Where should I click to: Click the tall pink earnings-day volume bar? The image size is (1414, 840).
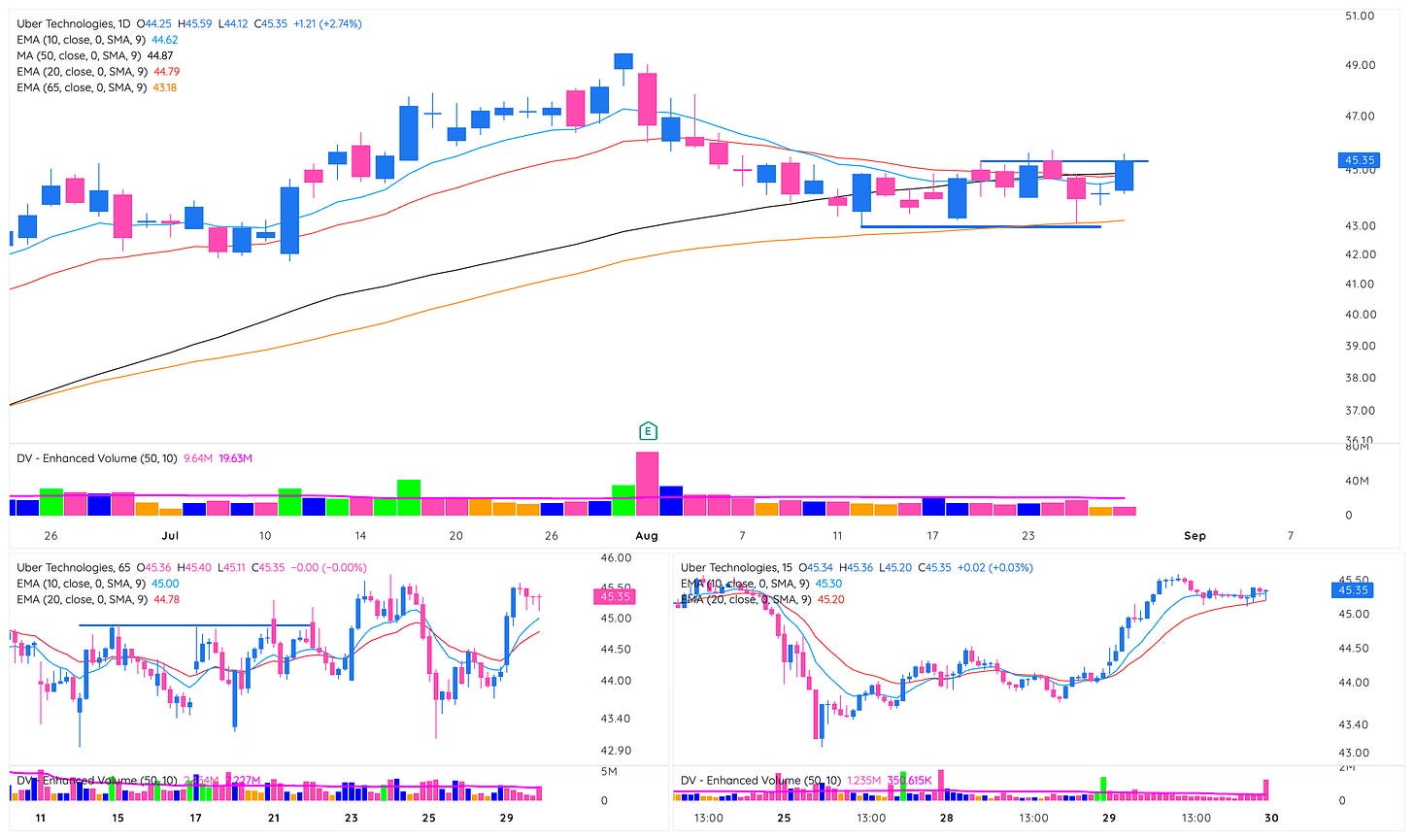tap(648, 484)
